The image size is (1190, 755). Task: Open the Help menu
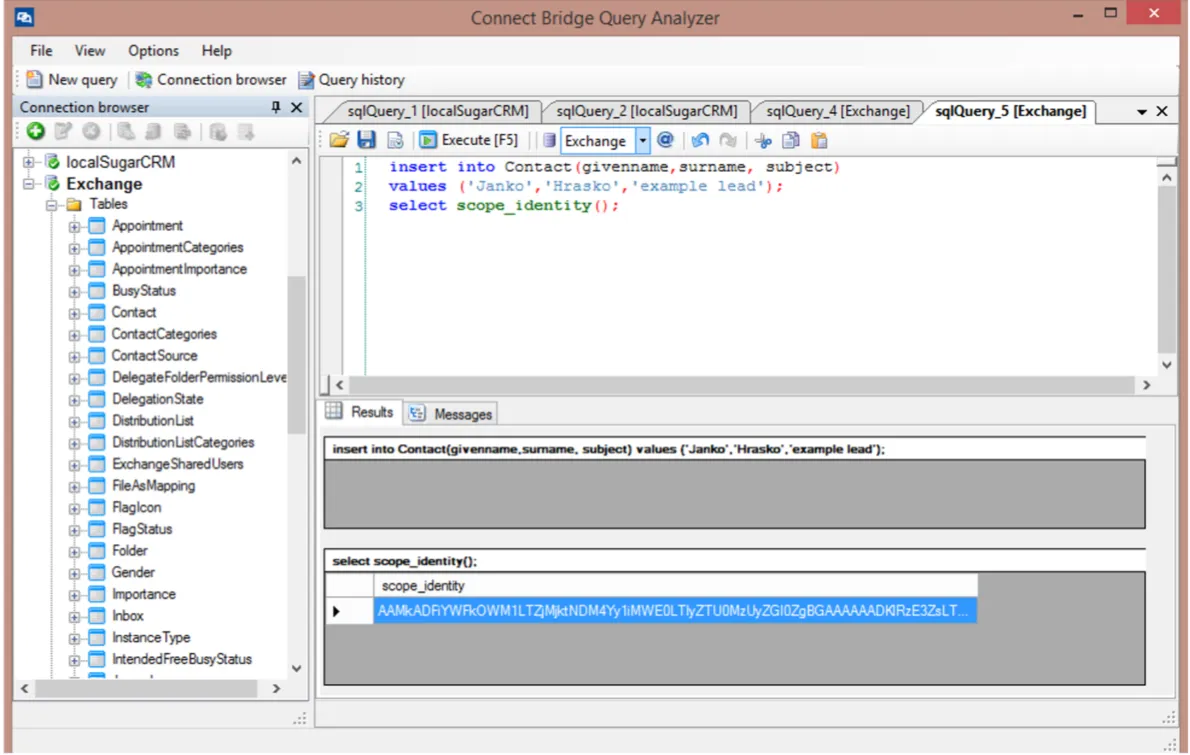point(216,51)
